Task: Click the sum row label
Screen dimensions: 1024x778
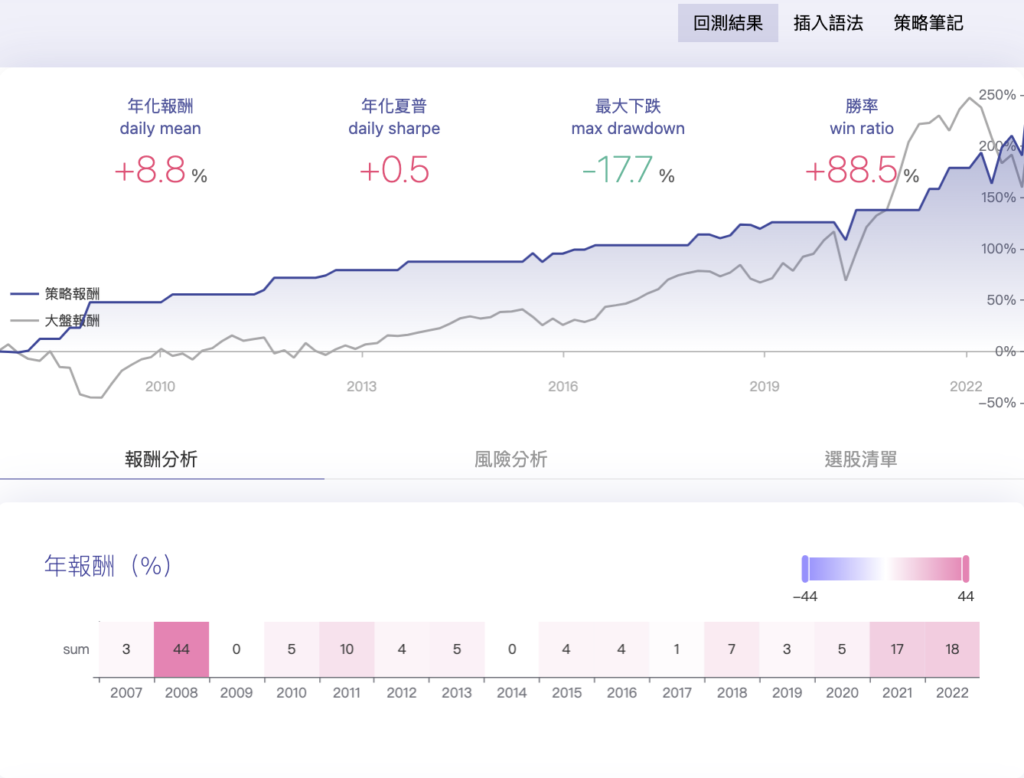Action: tap(76, 649)
